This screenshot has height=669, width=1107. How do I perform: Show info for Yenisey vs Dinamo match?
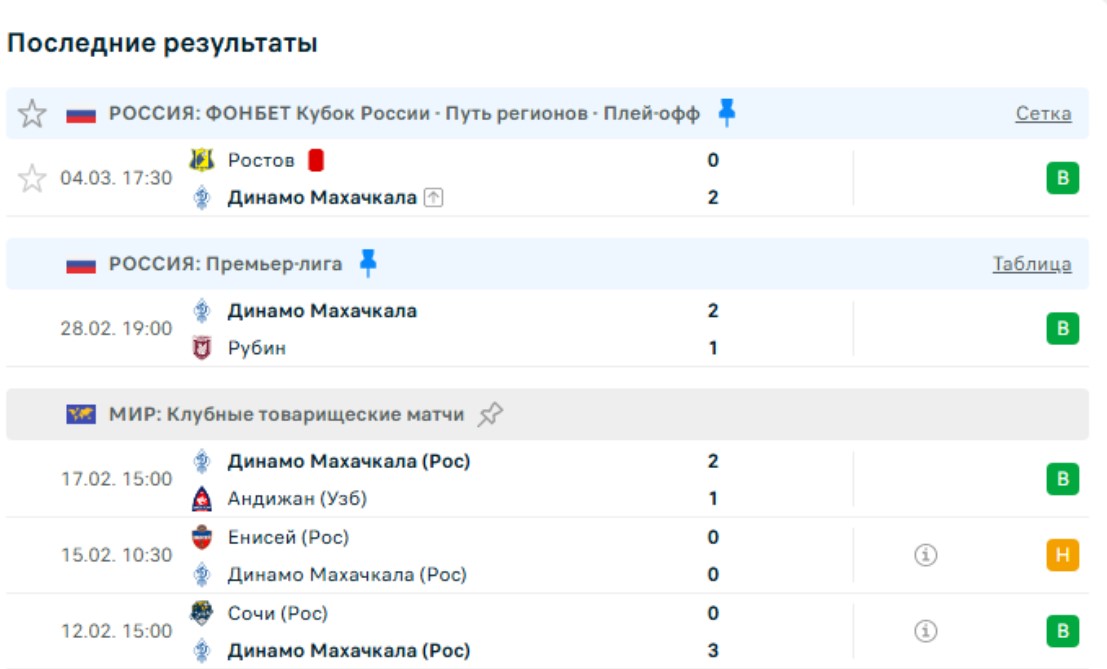pos(926,555)
